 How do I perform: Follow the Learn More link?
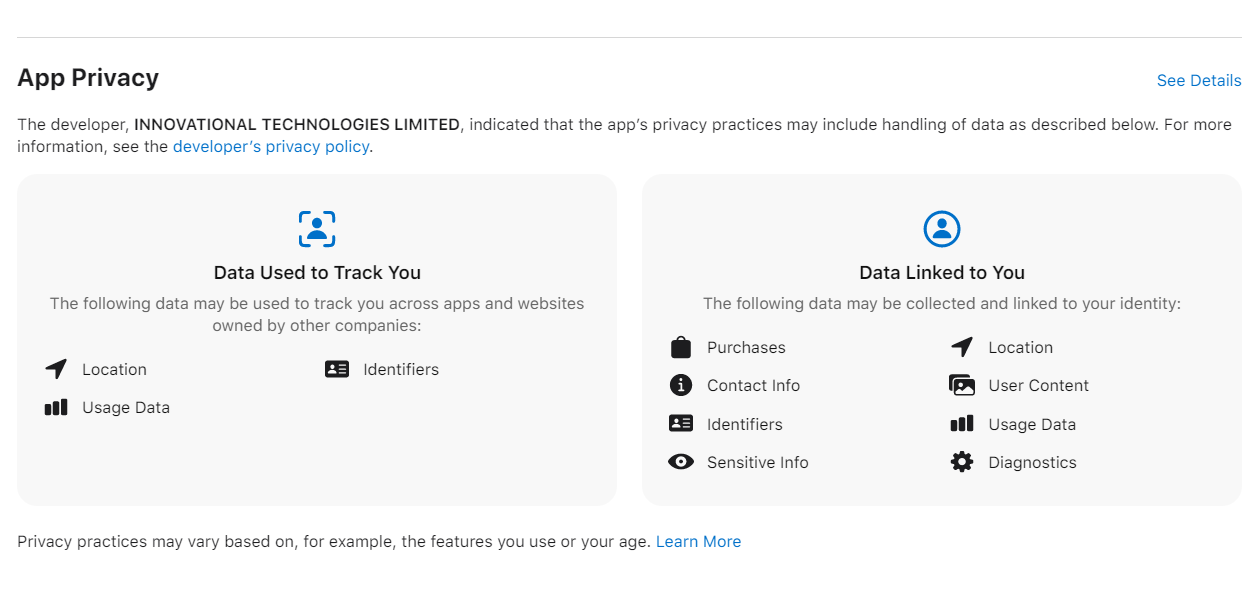[x=698, y=542]
